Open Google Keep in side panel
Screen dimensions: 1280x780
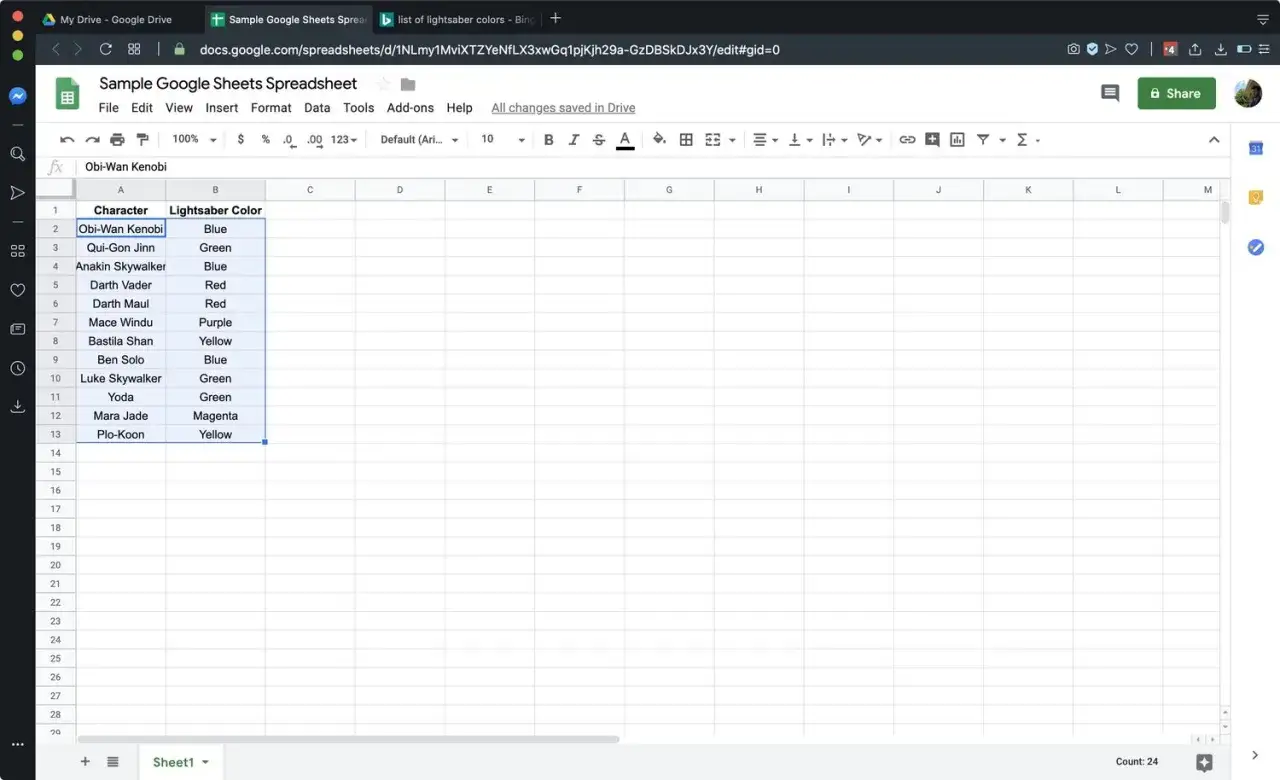coord(1256,198)
